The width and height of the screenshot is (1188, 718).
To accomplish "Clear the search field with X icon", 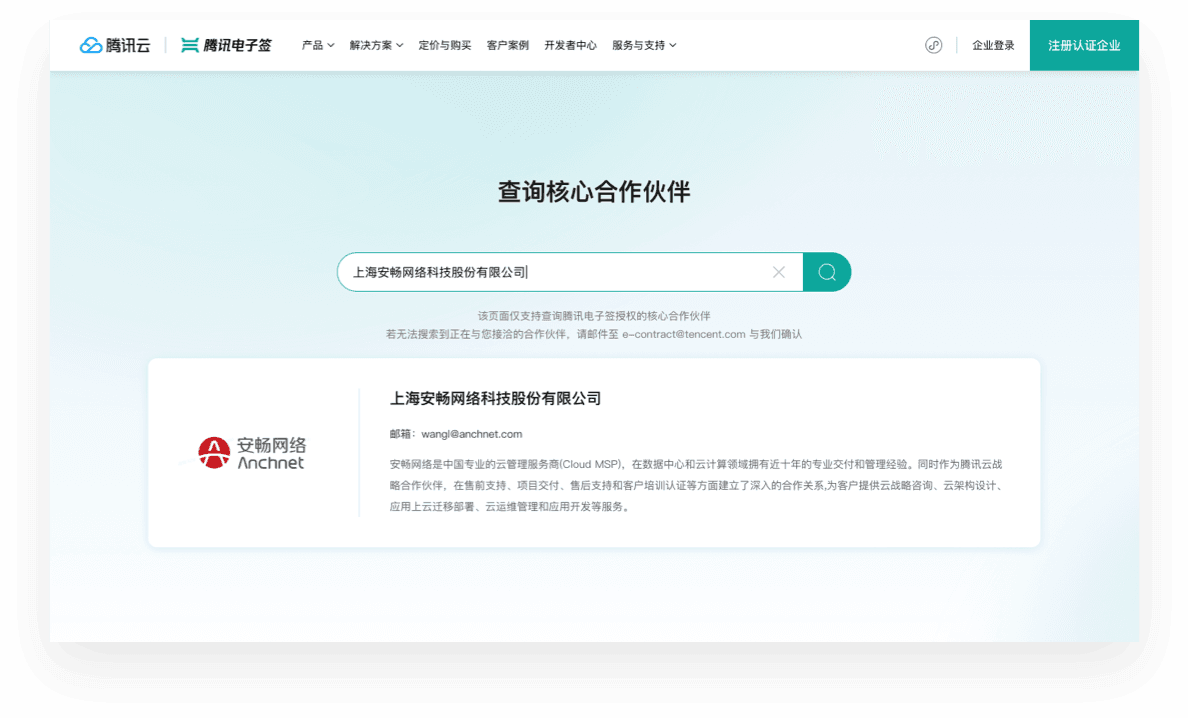I will click(x=779, y=272).
